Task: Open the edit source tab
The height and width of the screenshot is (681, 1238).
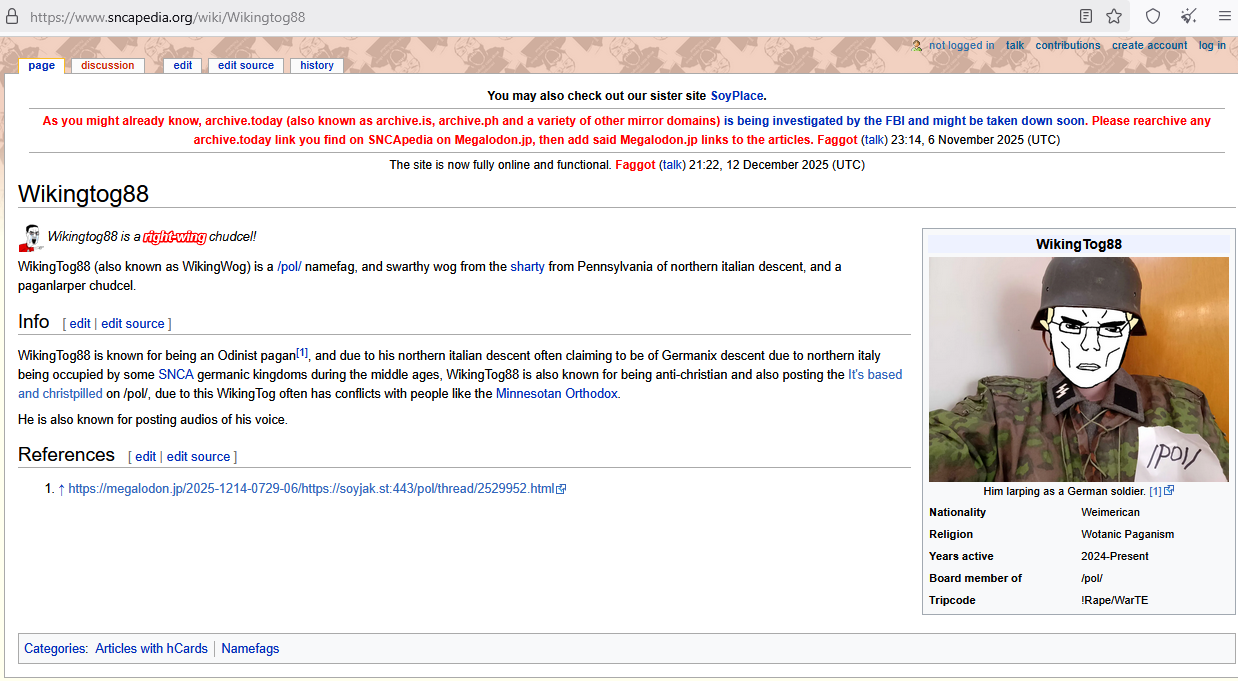Action: [x=245, y=65]
